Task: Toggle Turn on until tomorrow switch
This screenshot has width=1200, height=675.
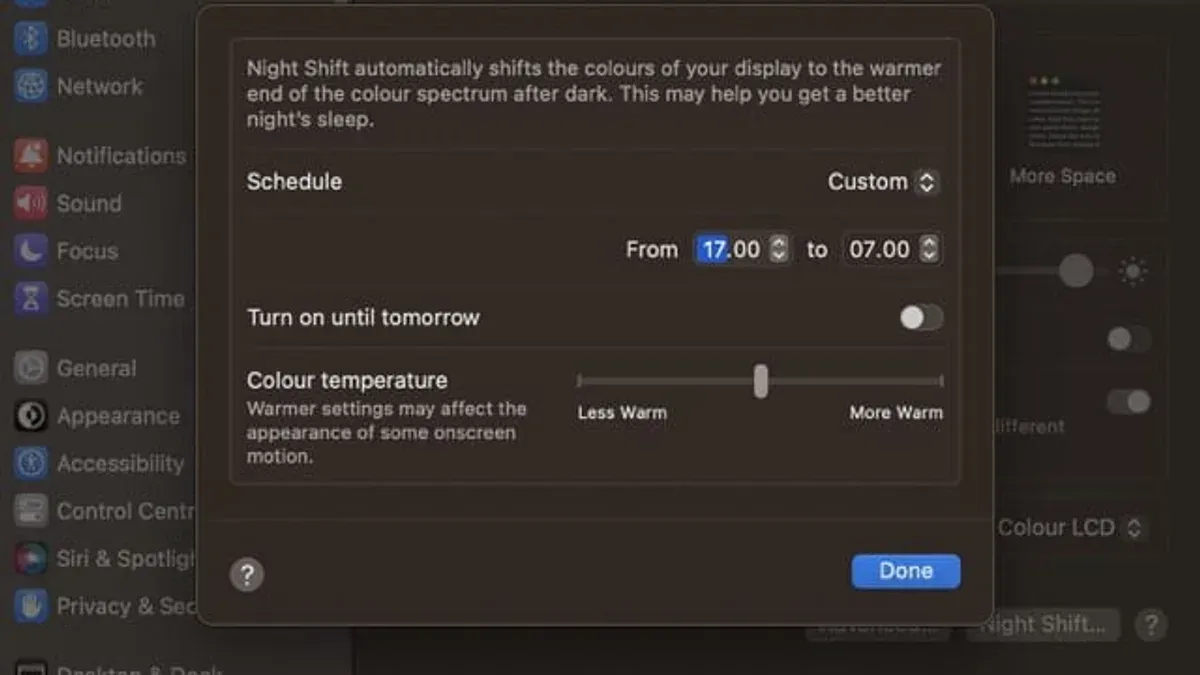Action: coord(921,318)
